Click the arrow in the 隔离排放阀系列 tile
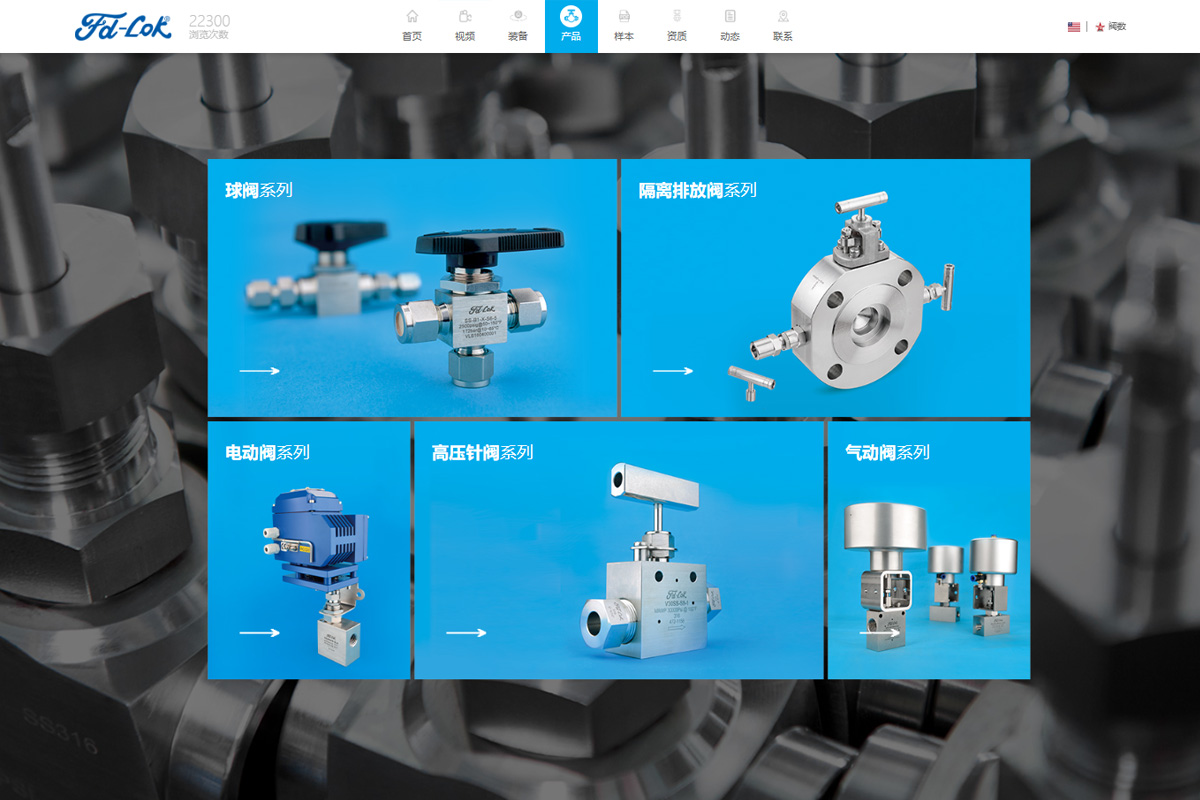 click(673, 371)
